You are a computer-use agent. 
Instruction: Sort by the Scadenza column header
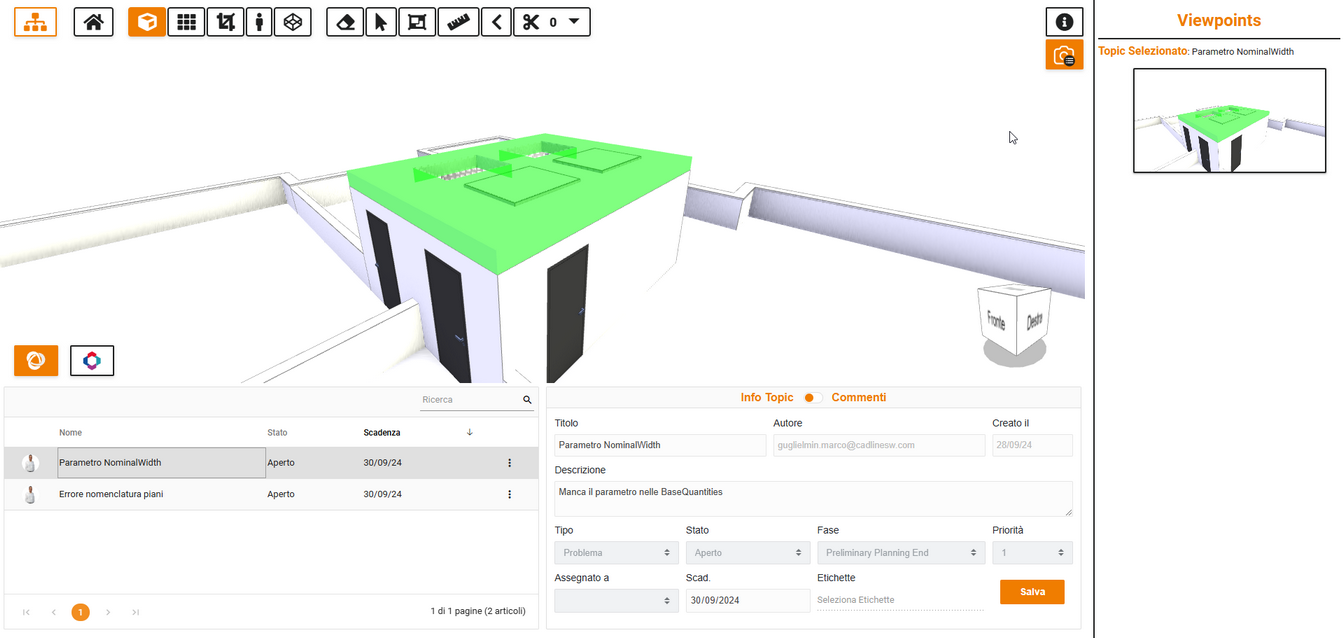pyautogui.click(x=382, y=433)
